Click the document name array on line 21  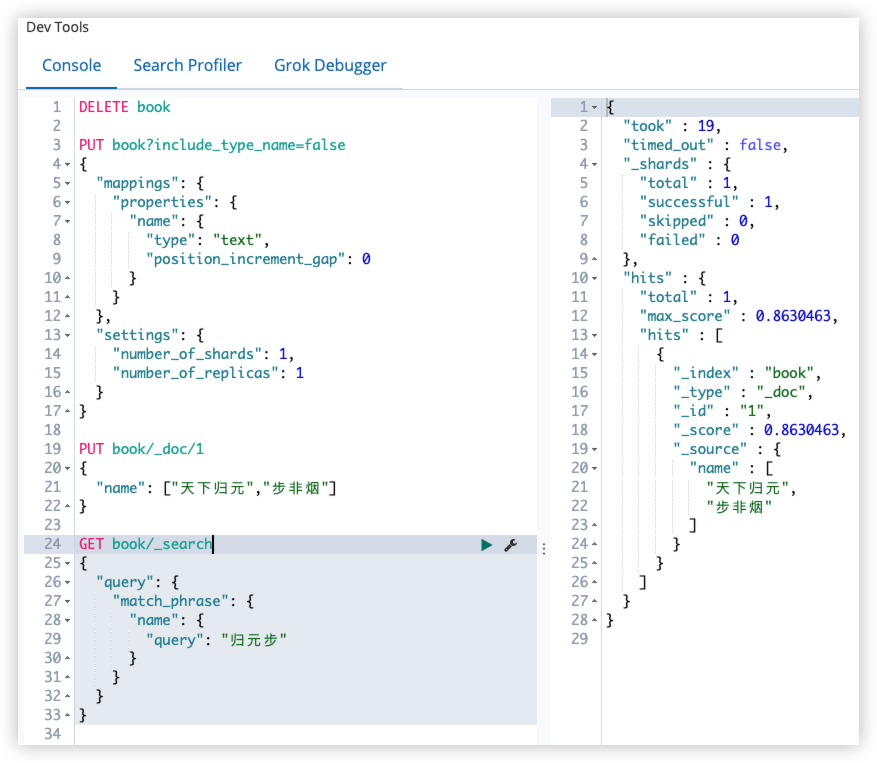(x=216, y=488)
